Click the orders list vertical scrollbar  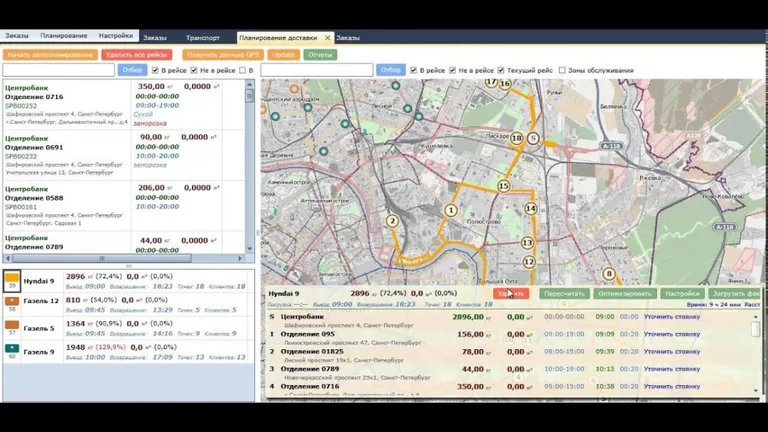pos(254,160)
